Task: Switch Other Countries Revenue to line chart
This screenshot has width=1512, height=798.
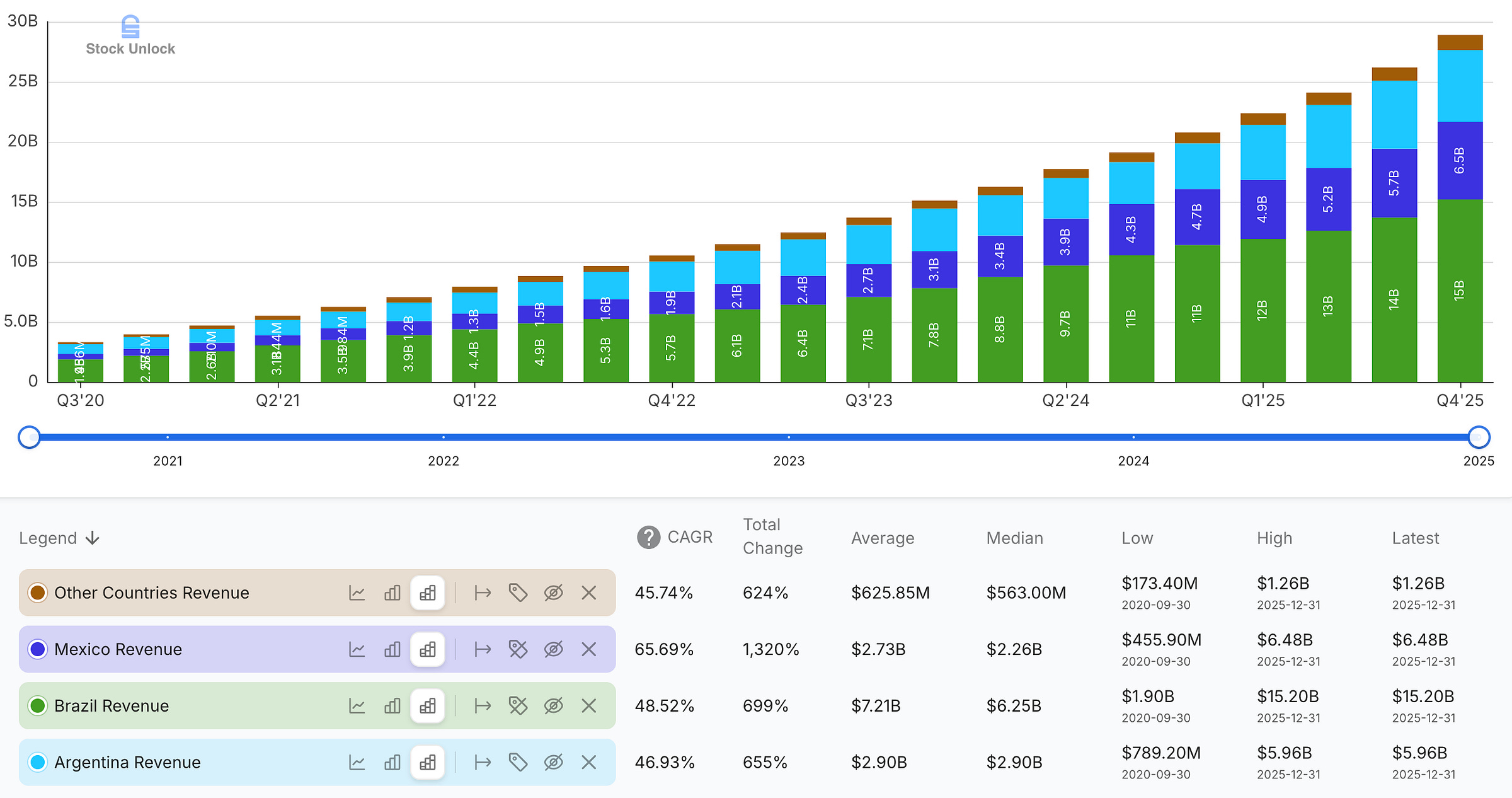Action: tap(357, 593)
